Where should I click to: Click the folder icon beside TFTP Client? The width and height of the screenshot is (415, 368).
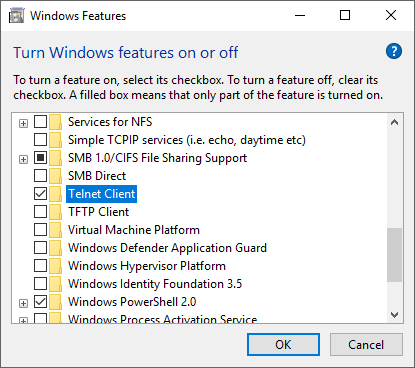(x=55, y=212)
